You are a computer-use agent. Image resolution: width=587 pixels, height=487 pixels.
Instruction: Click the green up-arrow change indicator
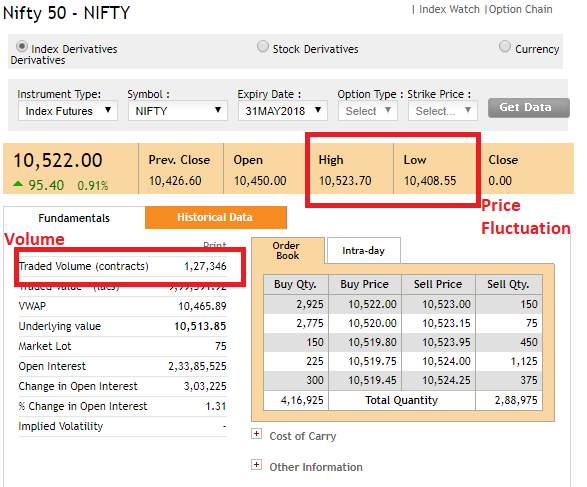18,184
